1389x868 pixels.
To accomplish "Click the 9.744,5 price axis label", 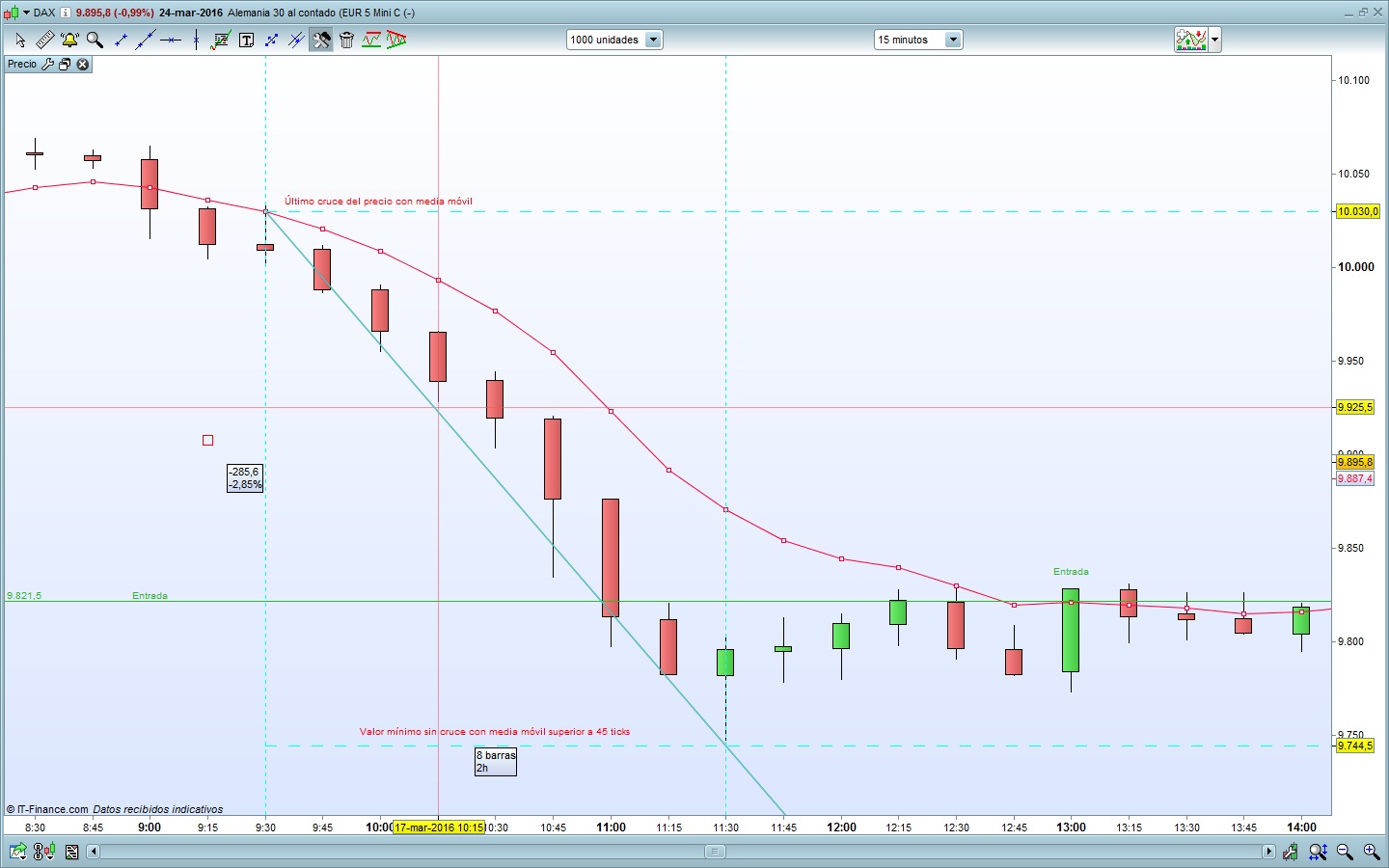I will [1354, 746].
